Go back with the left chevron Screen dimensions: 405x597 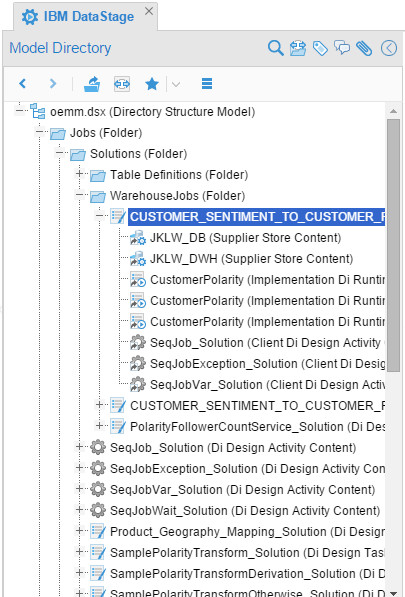22,83
